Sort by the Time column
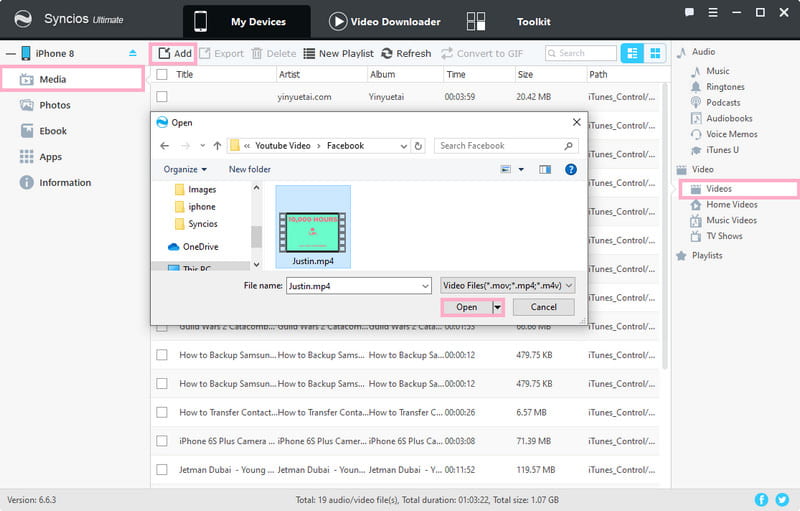Image resolution: width=800 pixels, height=511 pixels. point(456,74)
